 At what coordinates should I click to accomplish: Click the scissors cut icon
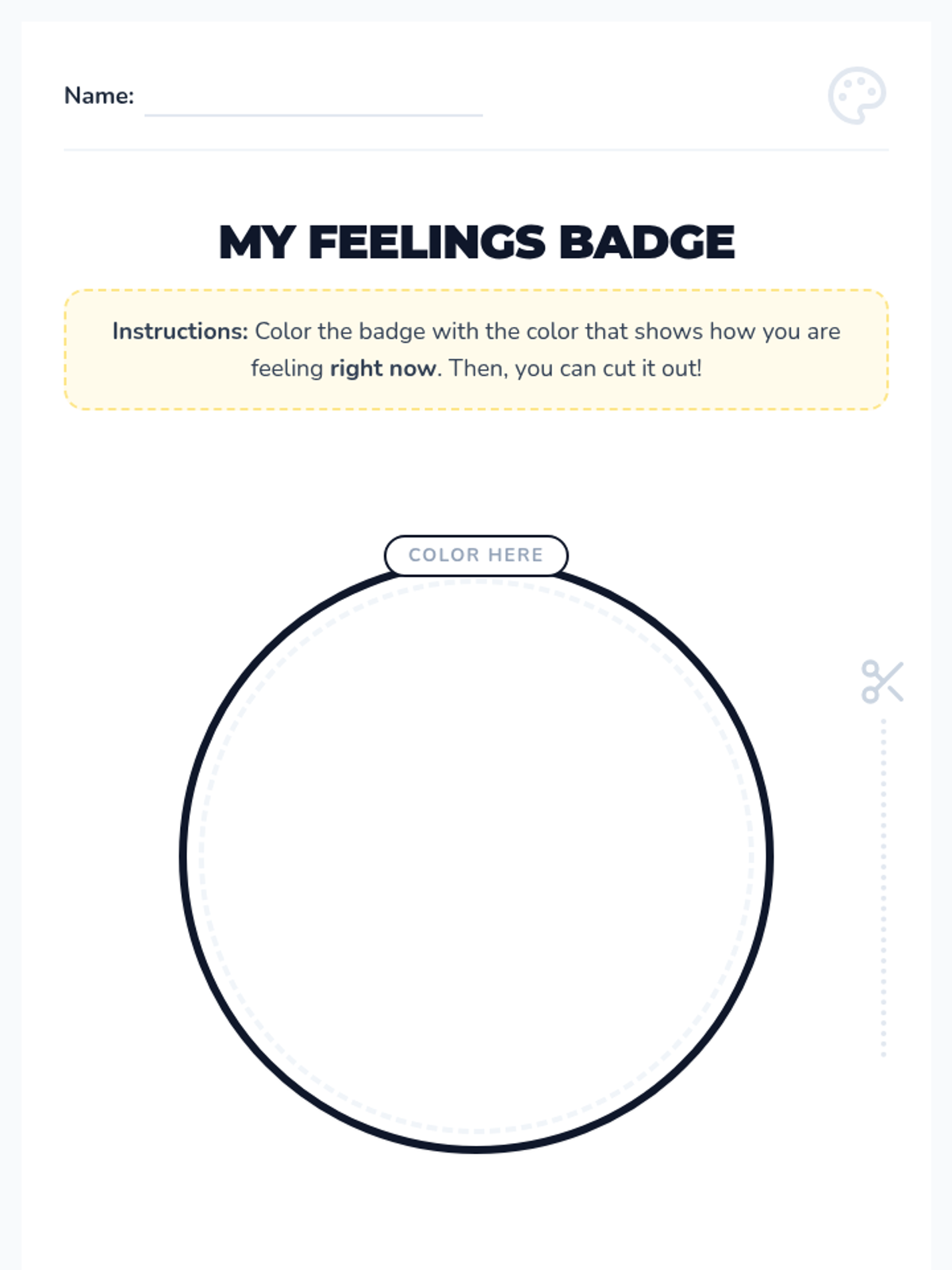(882, 682)
